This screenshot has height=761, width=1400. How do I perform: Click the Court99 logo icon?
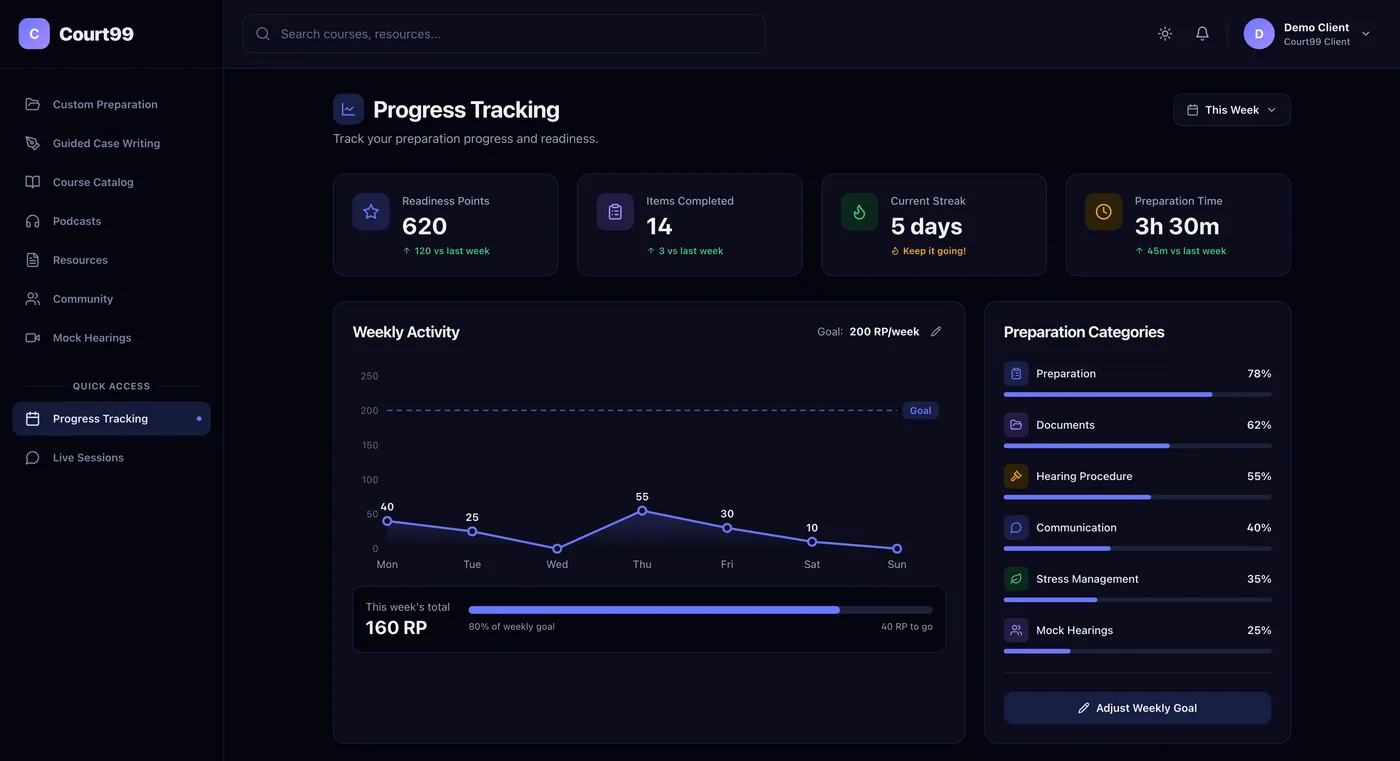tap(34, 34)
